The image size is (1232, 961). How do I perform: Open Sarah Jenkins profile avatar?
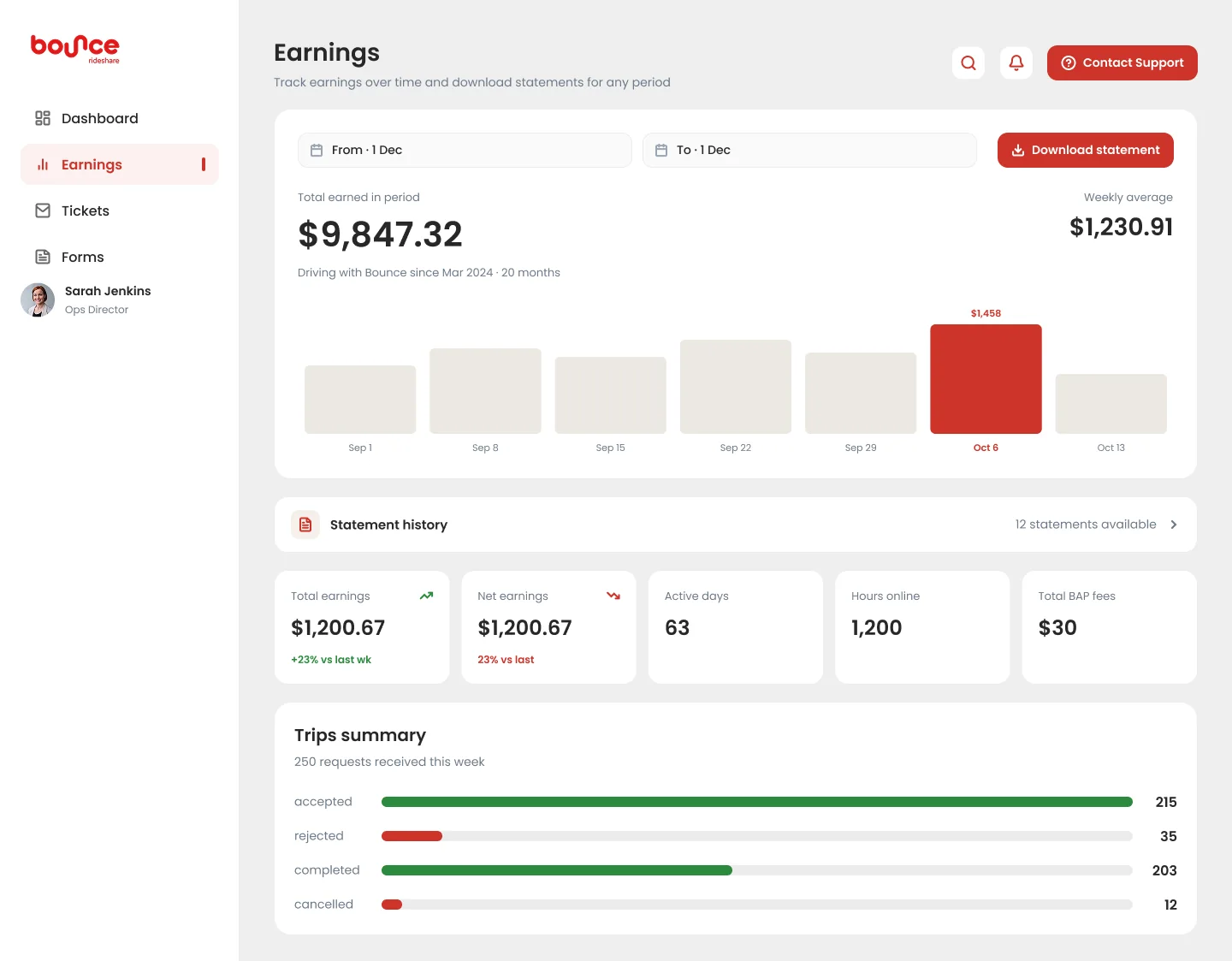[38, 300]
